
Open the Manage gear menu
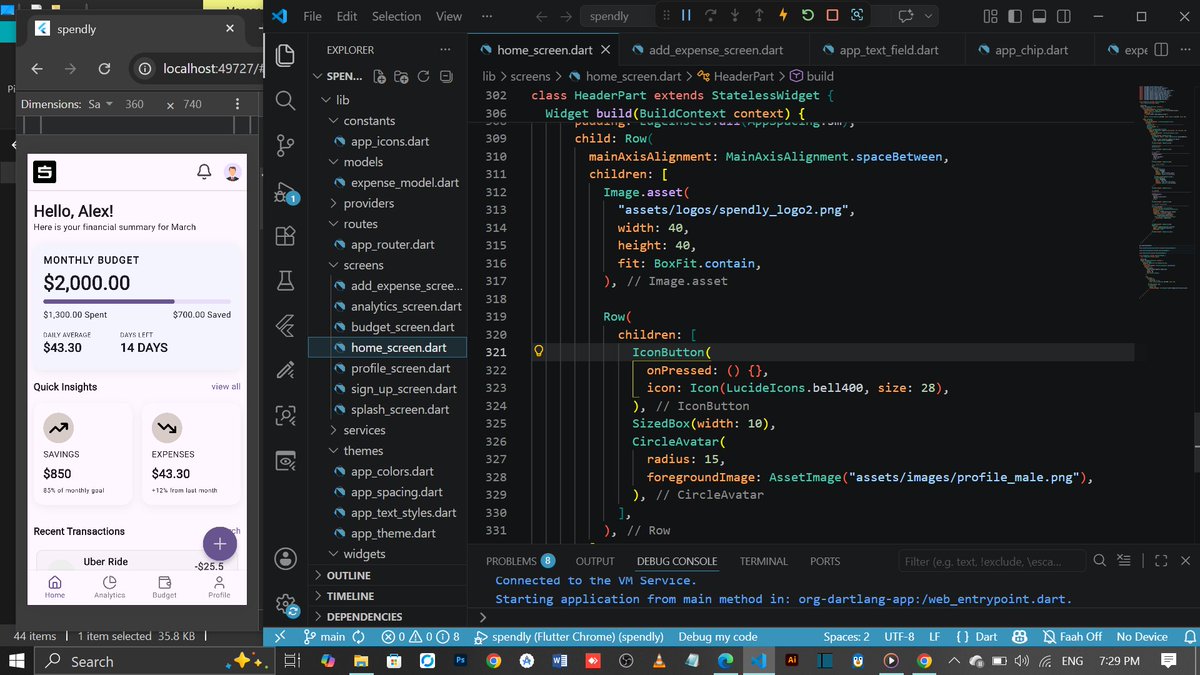285,604
